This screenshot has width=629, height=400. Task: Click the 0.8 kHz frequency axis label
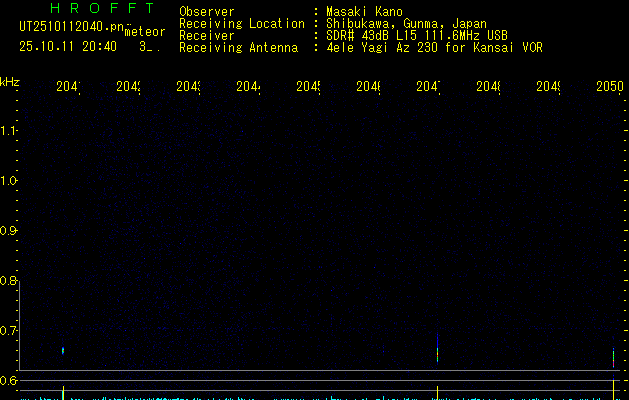pyautogui.click(x=10, y=280)
